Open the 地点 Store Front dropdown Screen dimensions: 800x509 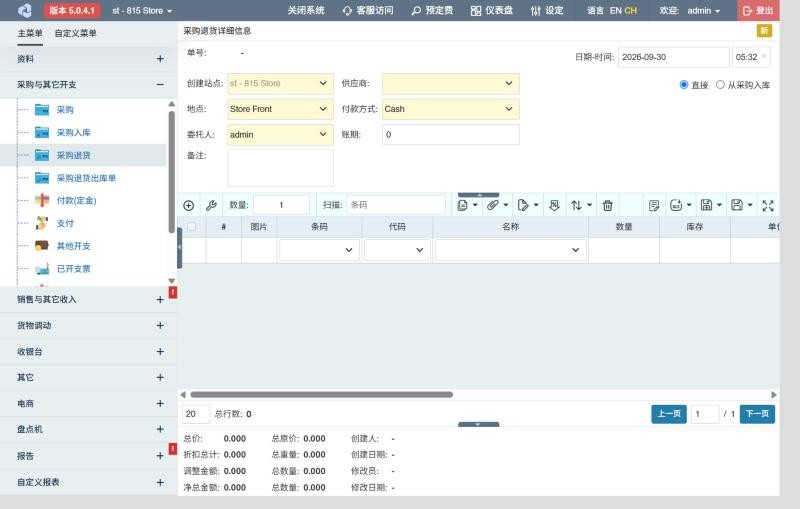tap(280, 109)
